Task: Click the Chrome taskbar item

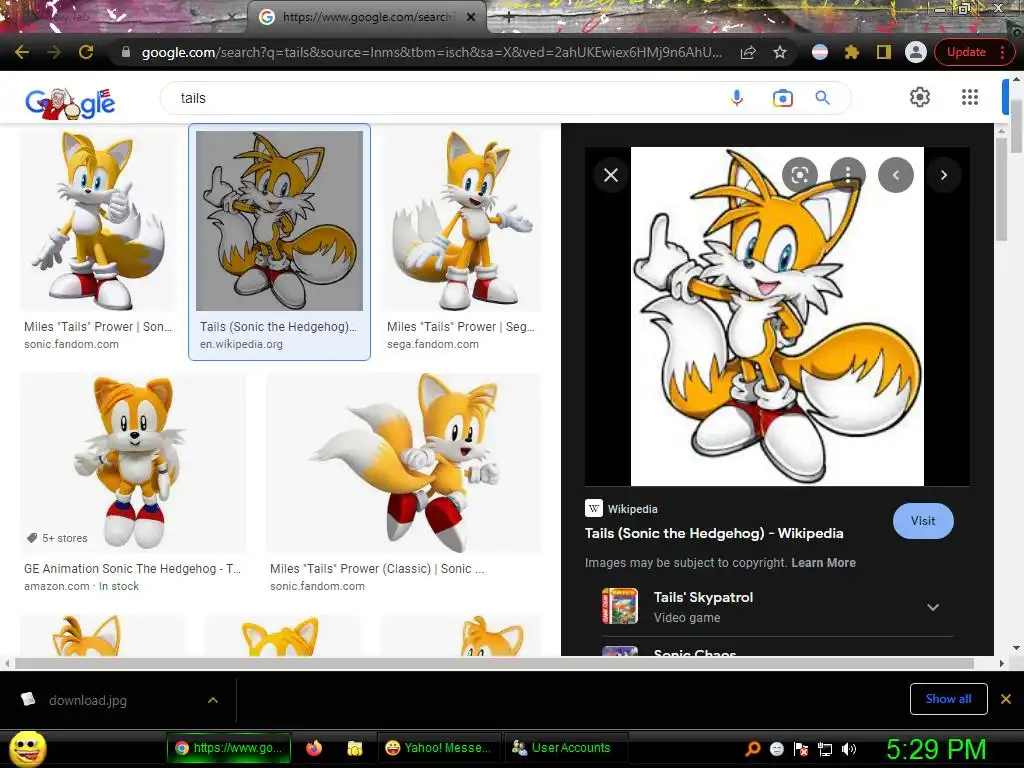Action: click(228, 748)
